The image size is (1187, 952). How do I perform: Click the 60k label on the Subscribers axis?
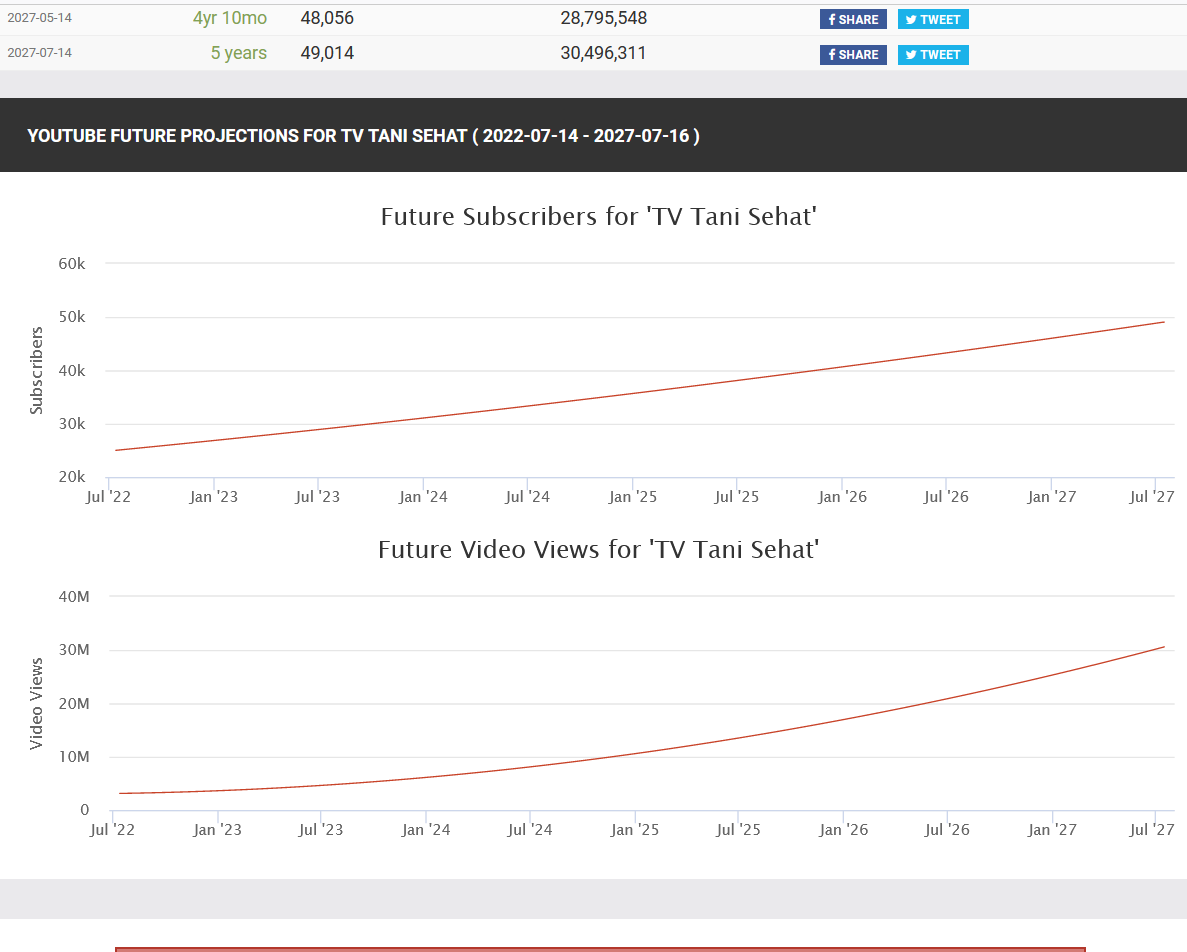[x=73, y=263]
